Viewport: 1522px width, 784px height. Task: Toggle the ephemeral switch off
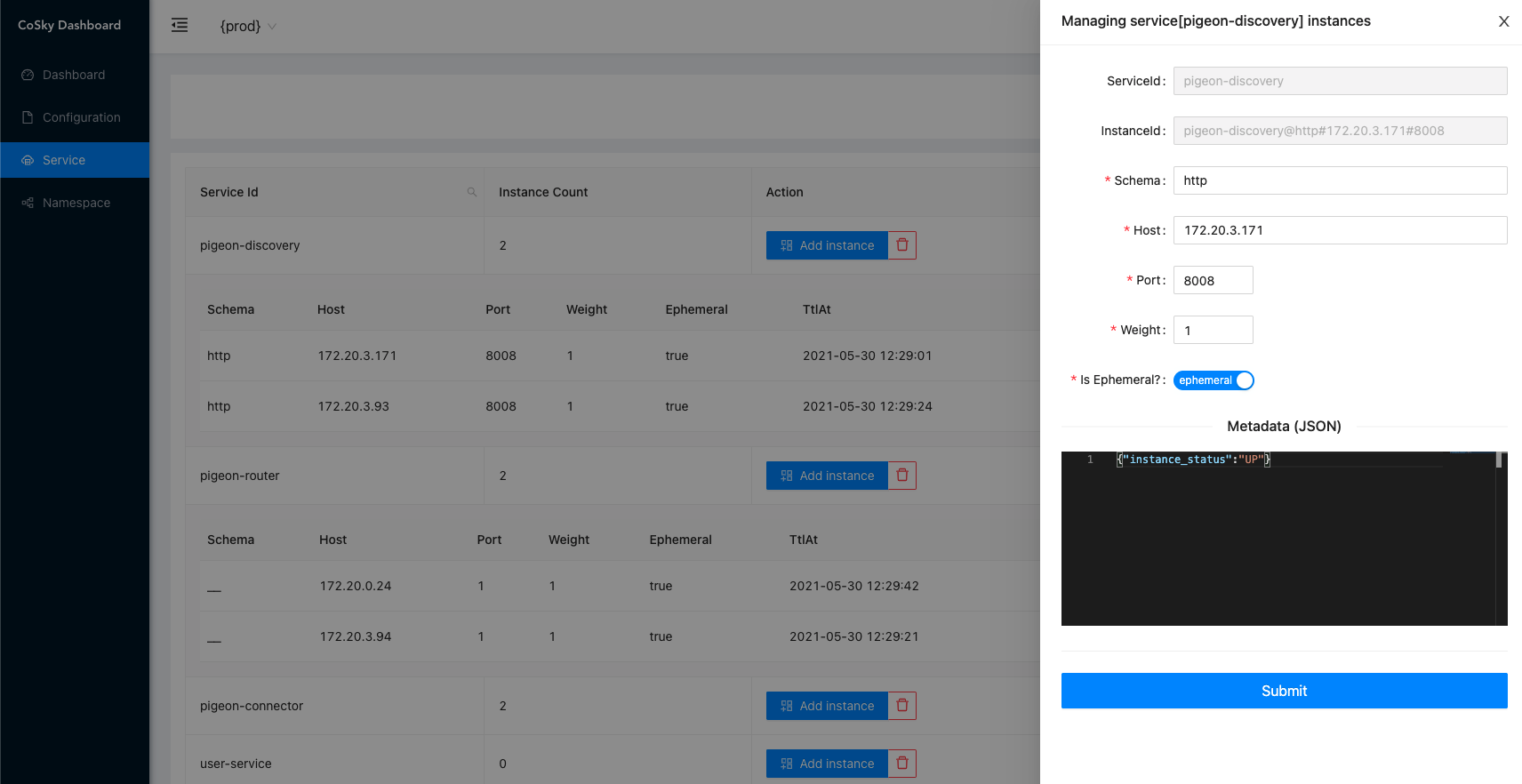1214,380
